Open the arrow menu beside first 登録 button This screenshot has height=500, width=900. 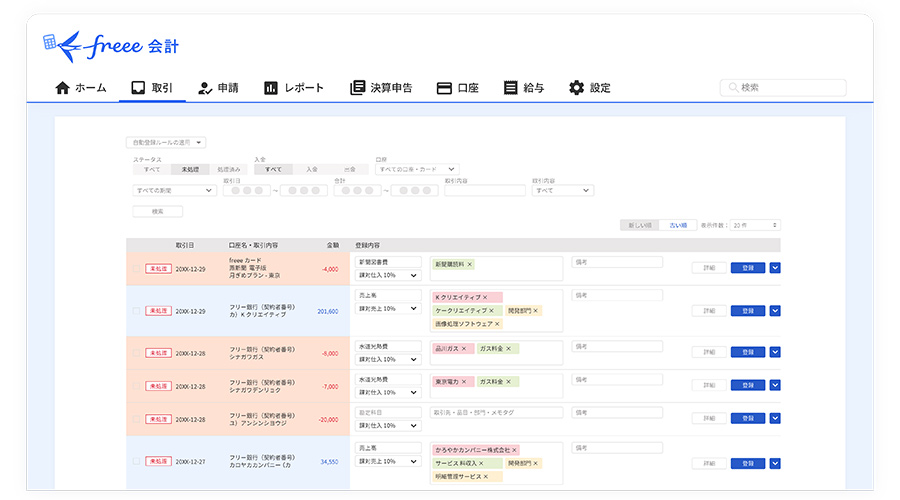click(775, 268)
